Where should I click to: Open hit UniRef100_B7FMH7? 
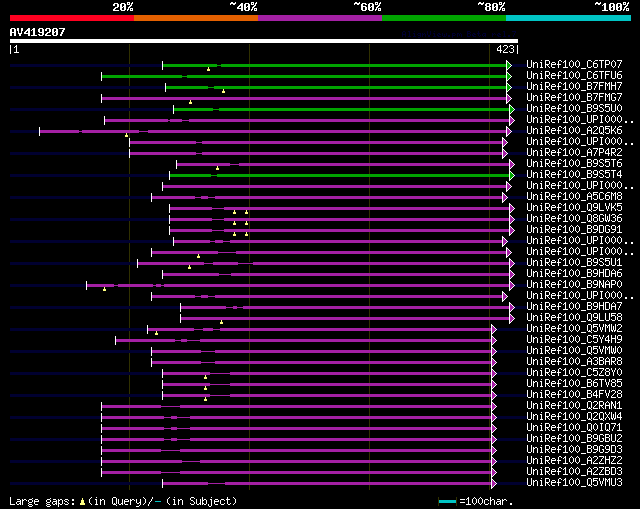point(574,87)
